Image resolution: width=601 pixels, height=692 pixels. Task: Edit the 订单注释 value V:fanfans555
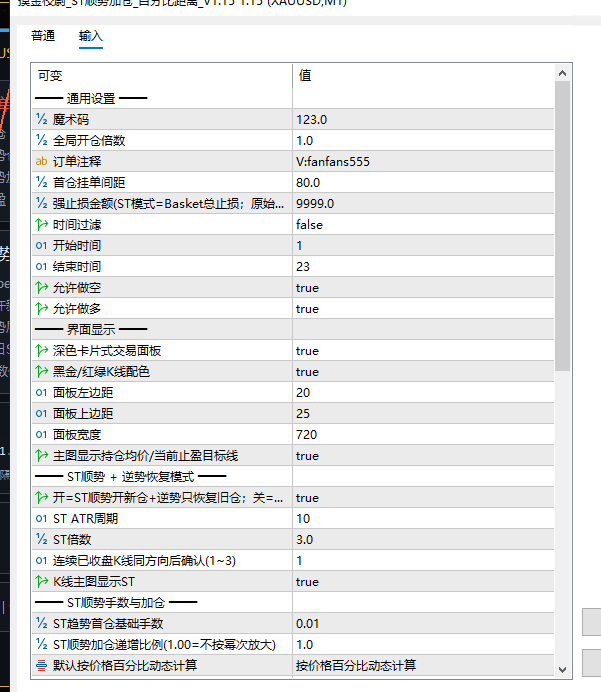423,161
